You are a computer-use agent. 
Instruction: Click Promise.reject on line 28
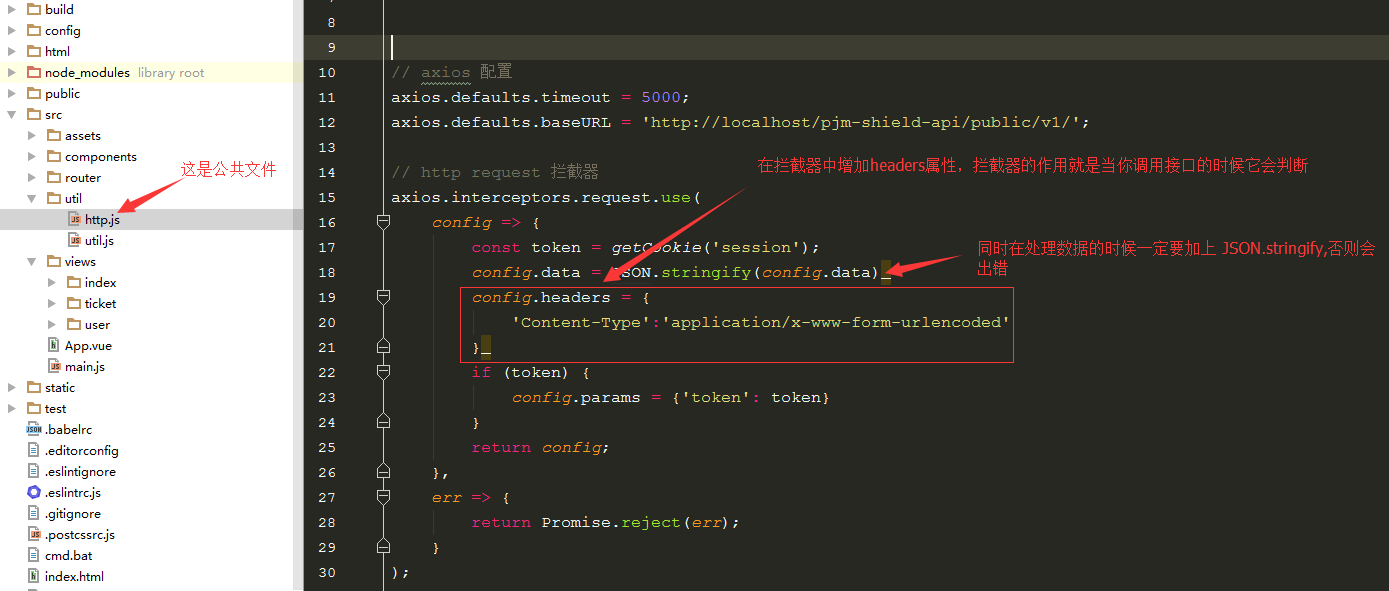611,522
